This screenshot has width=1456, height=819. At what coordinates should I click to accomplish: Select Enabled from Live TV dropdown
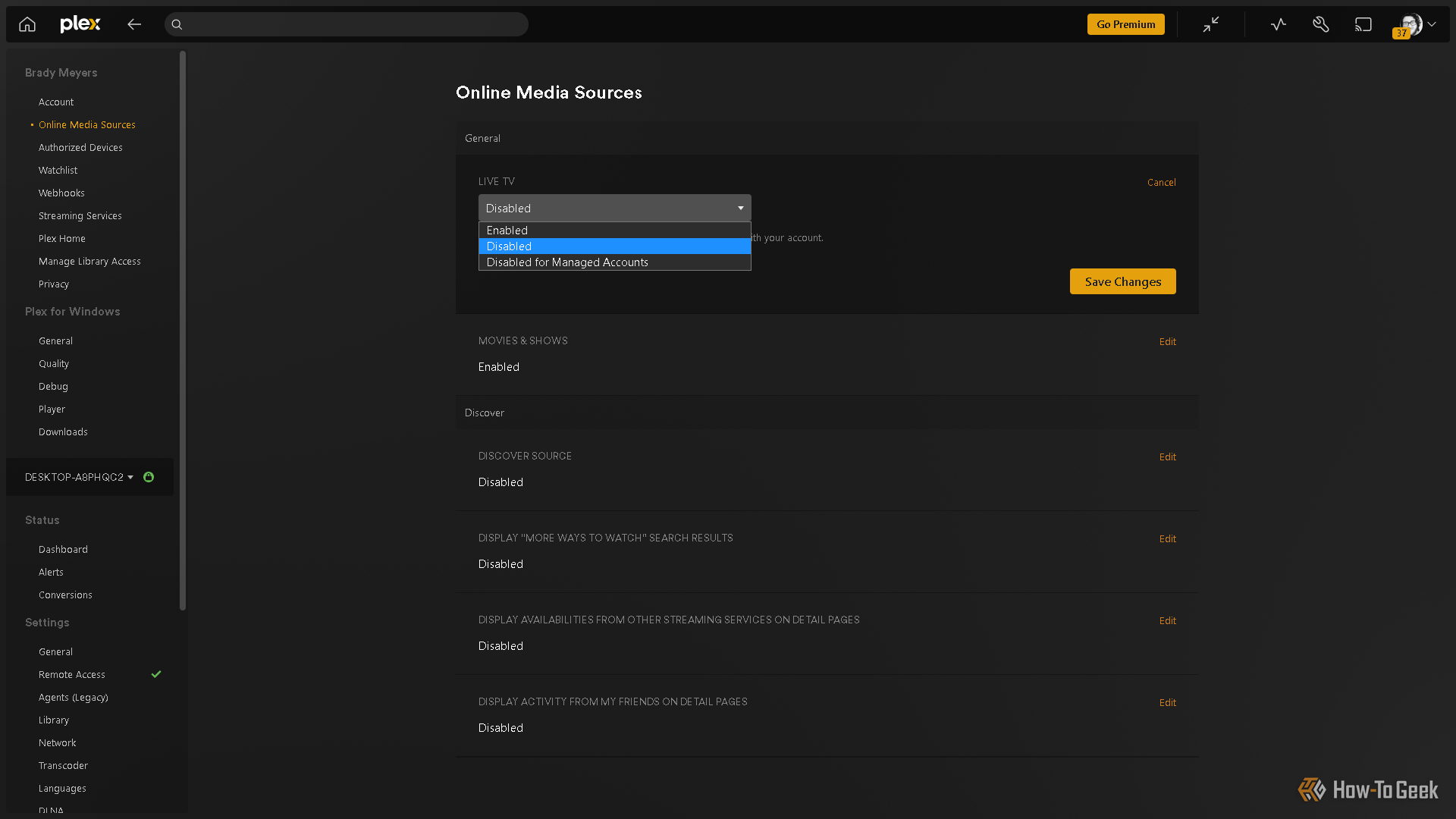[x=614, y=230]
